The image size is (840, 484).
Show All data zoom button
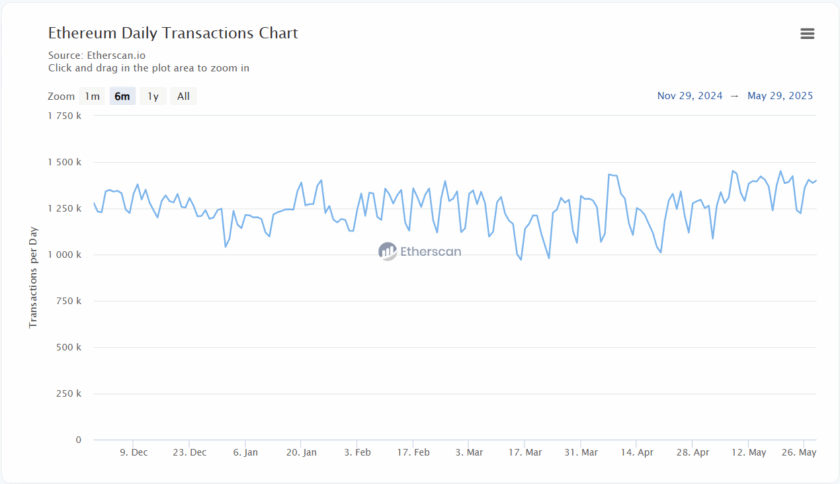183,97
